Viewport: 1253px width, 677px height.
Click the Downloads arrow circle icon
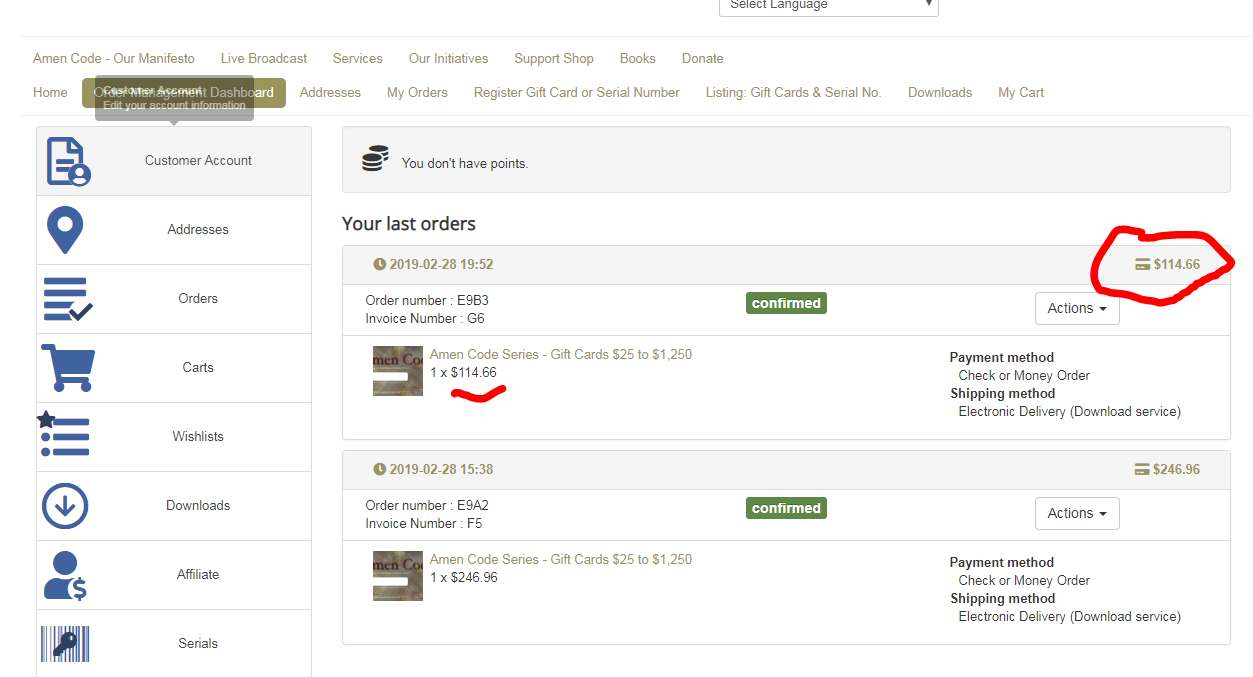[65, 506]
